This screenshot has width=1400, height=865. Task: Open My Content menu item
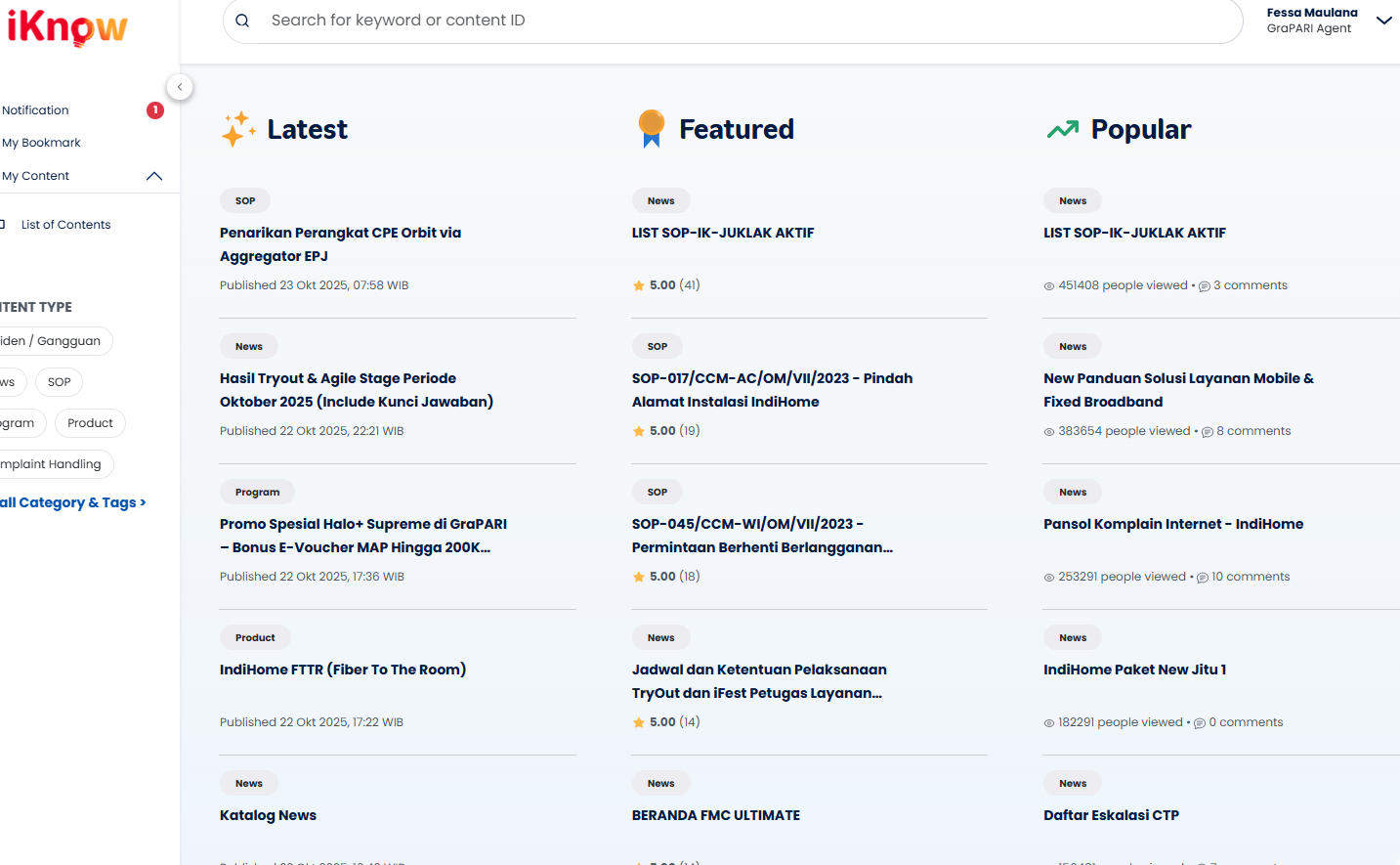point(35,176)
